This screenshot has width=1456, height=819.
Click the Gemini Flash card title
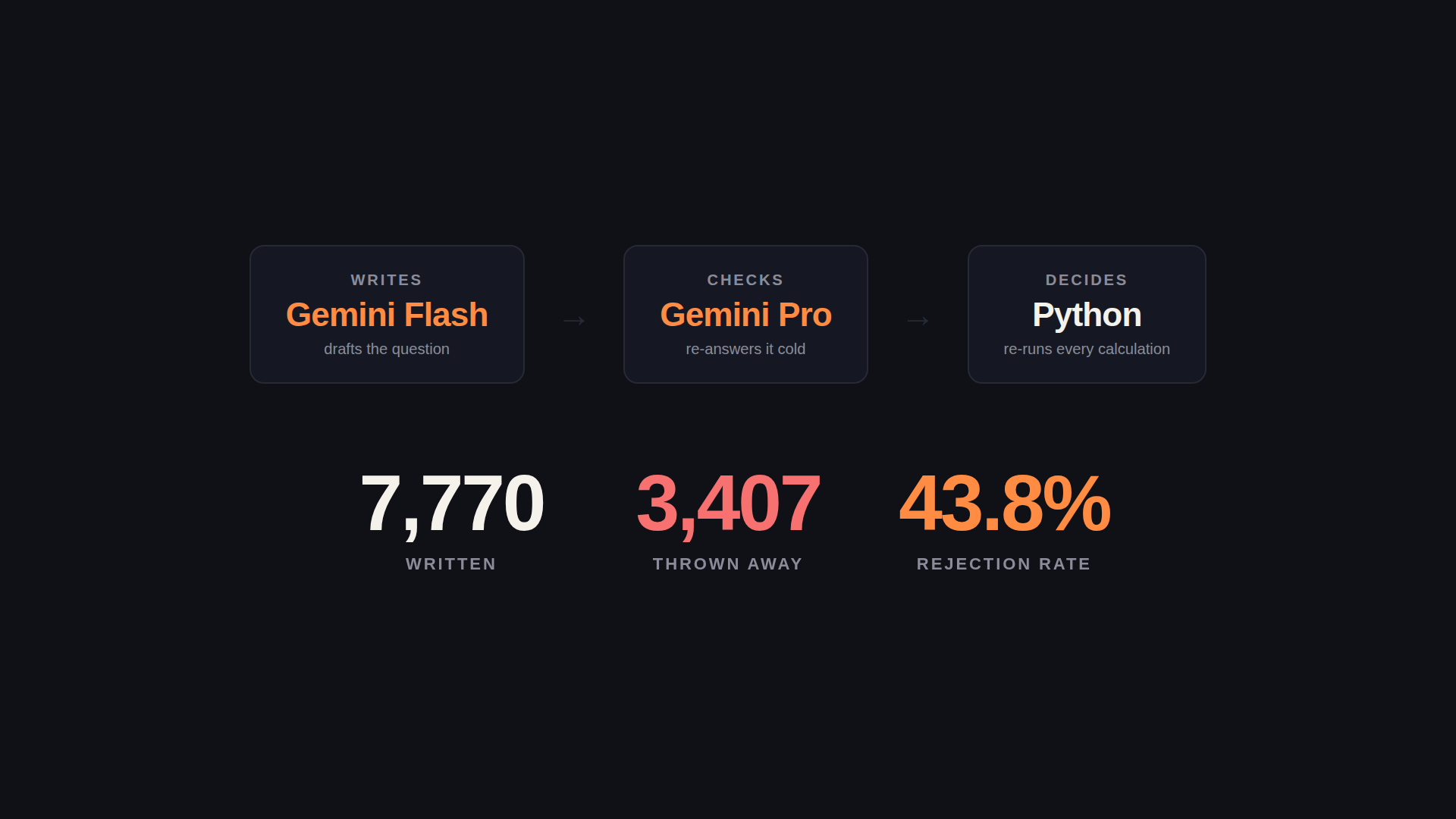tap(387, 315)
